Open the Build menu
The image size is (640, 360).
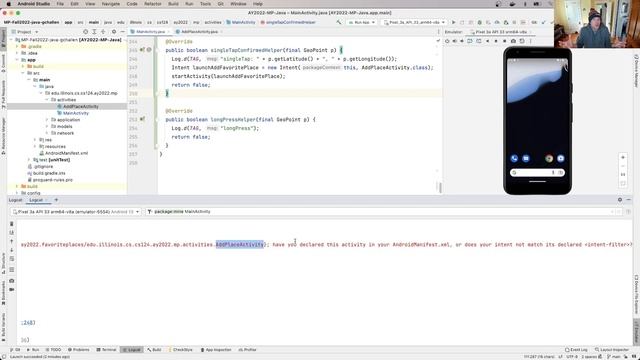(173, 4)
